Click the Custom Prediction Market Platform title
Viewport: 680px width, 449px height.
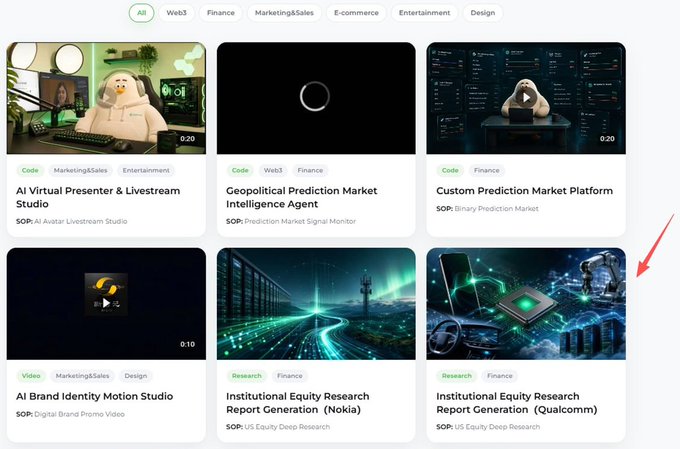click(x=524, y=191)
